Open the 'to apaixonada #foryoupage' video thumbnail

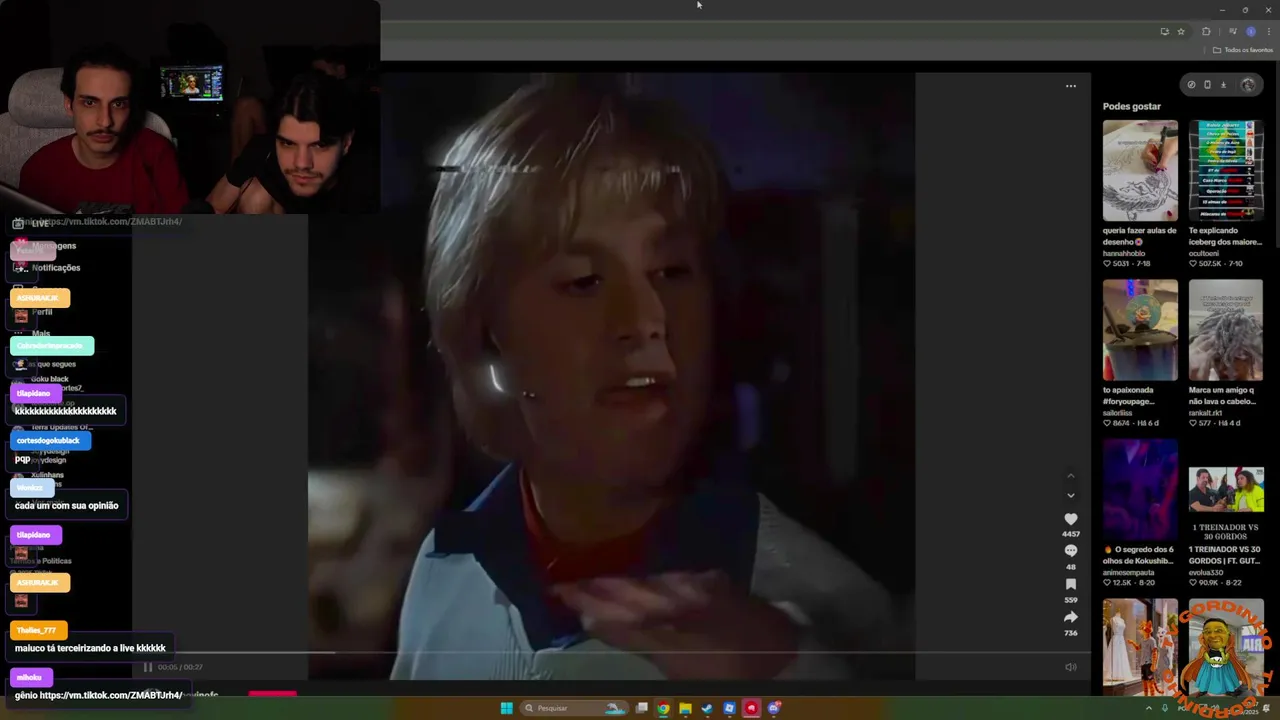tap(1140, 330)
